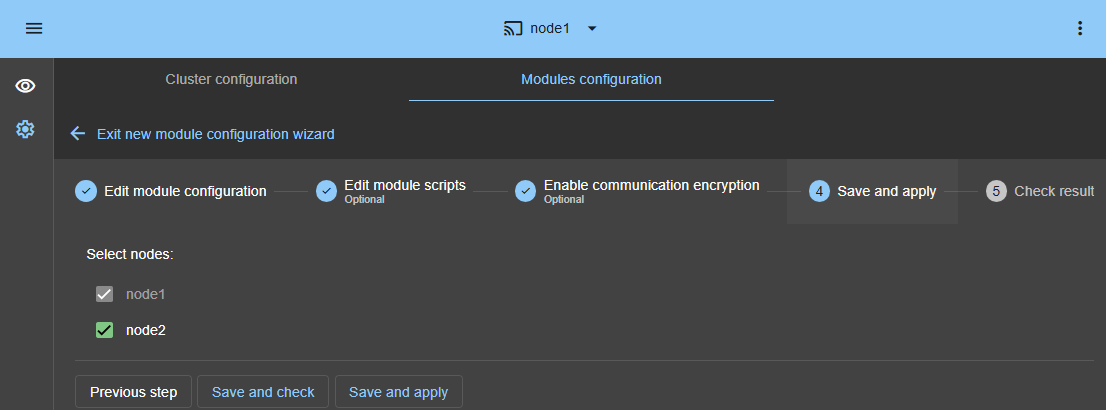
Task: Switch to the Cluster configuration tab
Action: pyautogui.click(x=231, y=79)
